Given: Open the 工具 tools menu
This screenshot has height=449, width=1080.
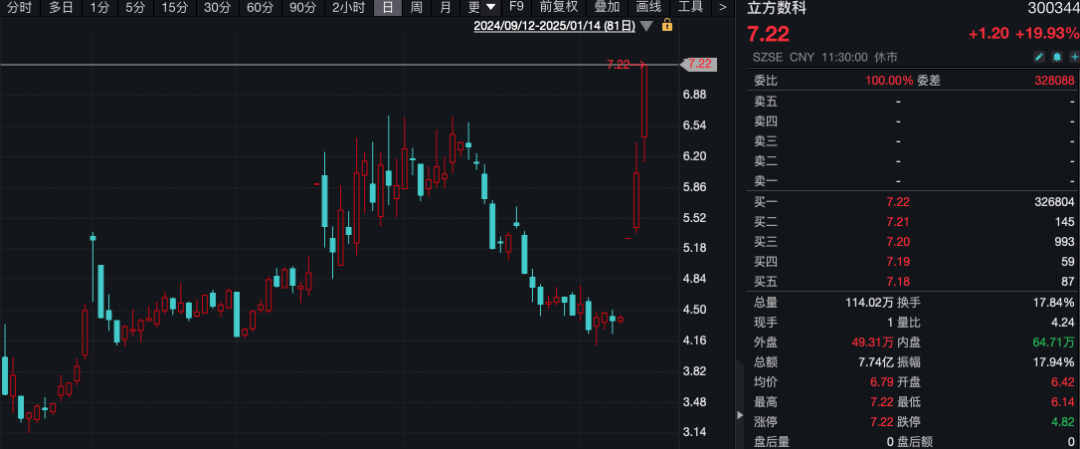Looking at the screenshot, I should [690, 7].
